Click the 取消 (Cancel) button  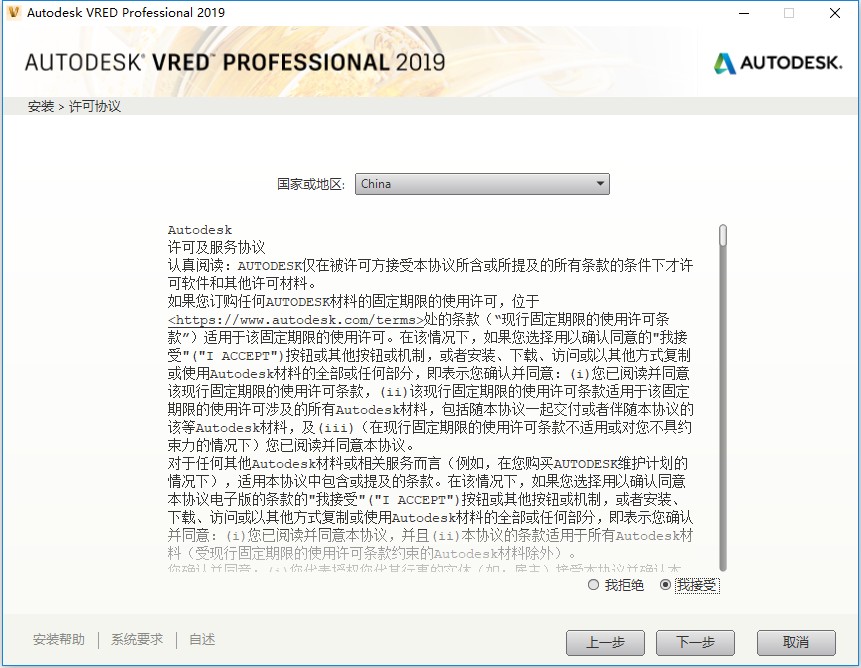[796, 642]
